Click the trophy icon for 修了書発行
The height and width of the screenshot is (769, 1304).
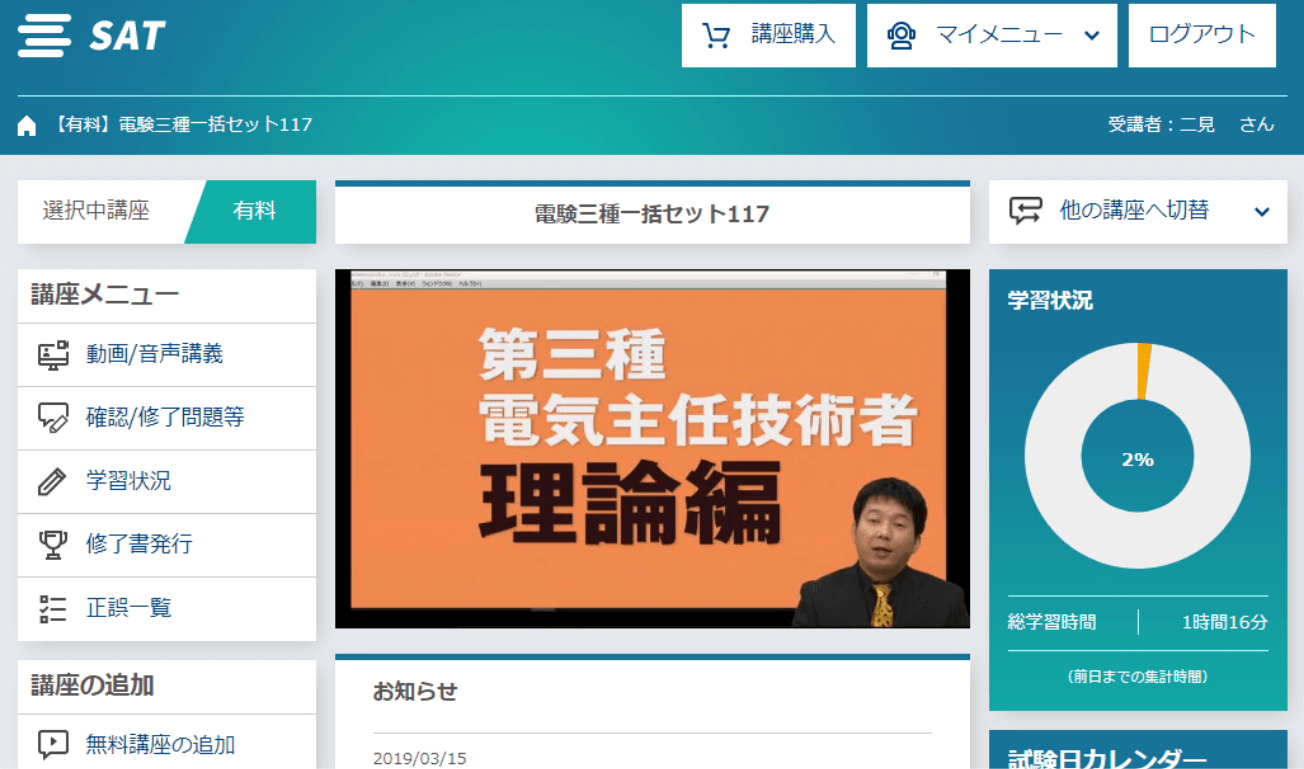(x=52, y=545)
